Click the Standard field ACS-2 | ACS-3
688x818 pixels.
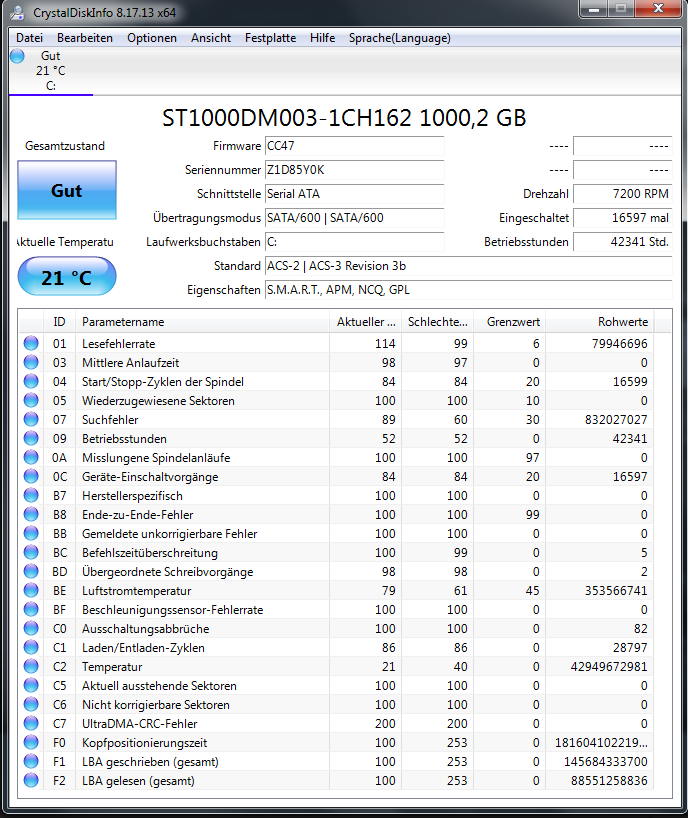coord(468,266)
